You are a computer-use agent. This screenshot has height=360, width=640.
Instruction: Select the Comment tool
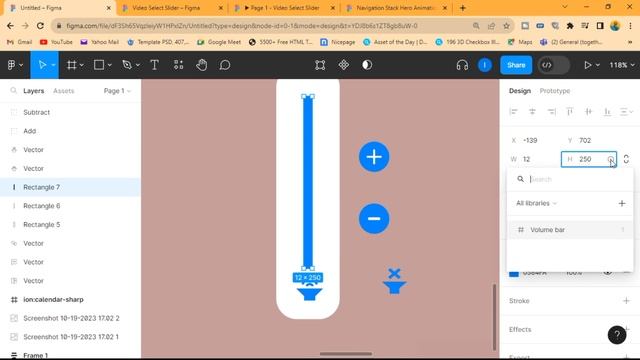[x=224, y=65]
